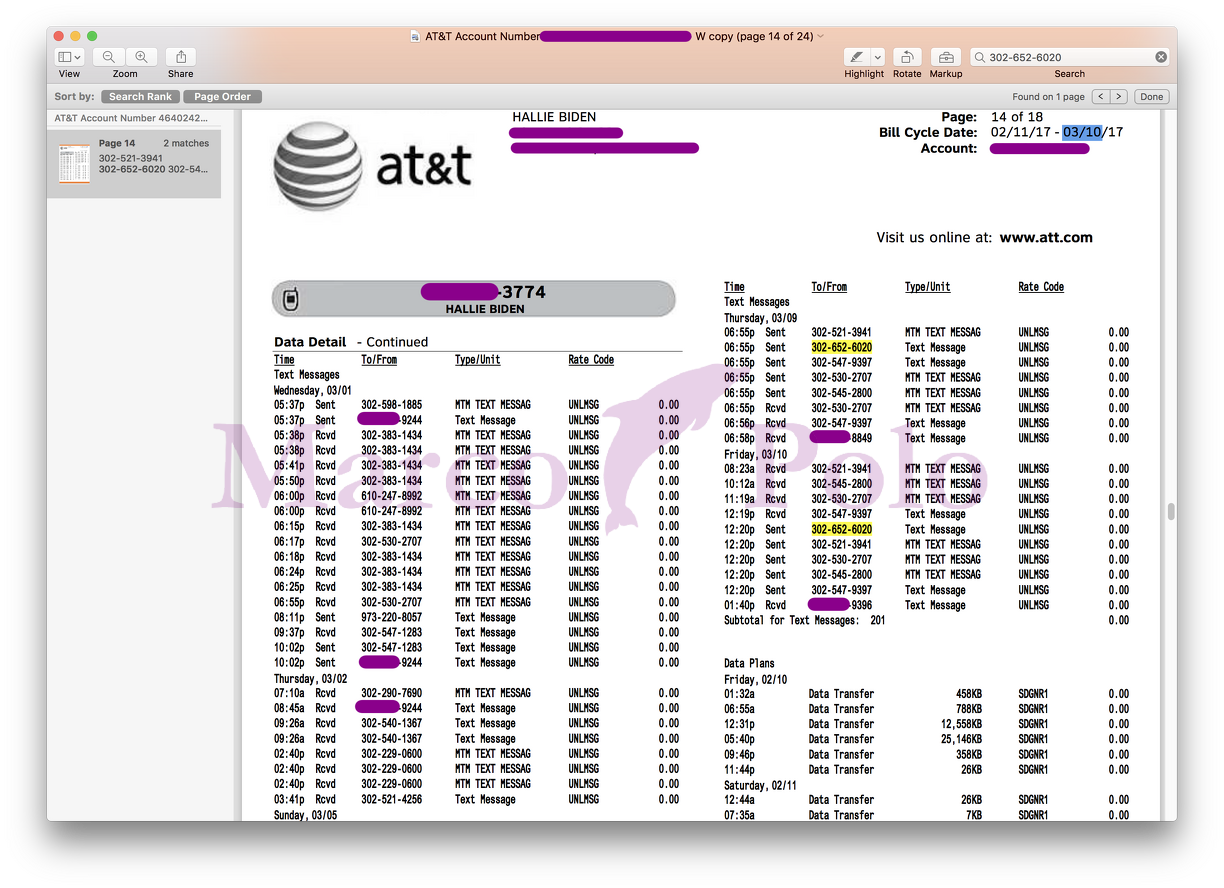Image resolution: width=1224 pixels, height=888 pixels.
Task: Click phone number 302-521-4256
Action: [x=391, y=799]
